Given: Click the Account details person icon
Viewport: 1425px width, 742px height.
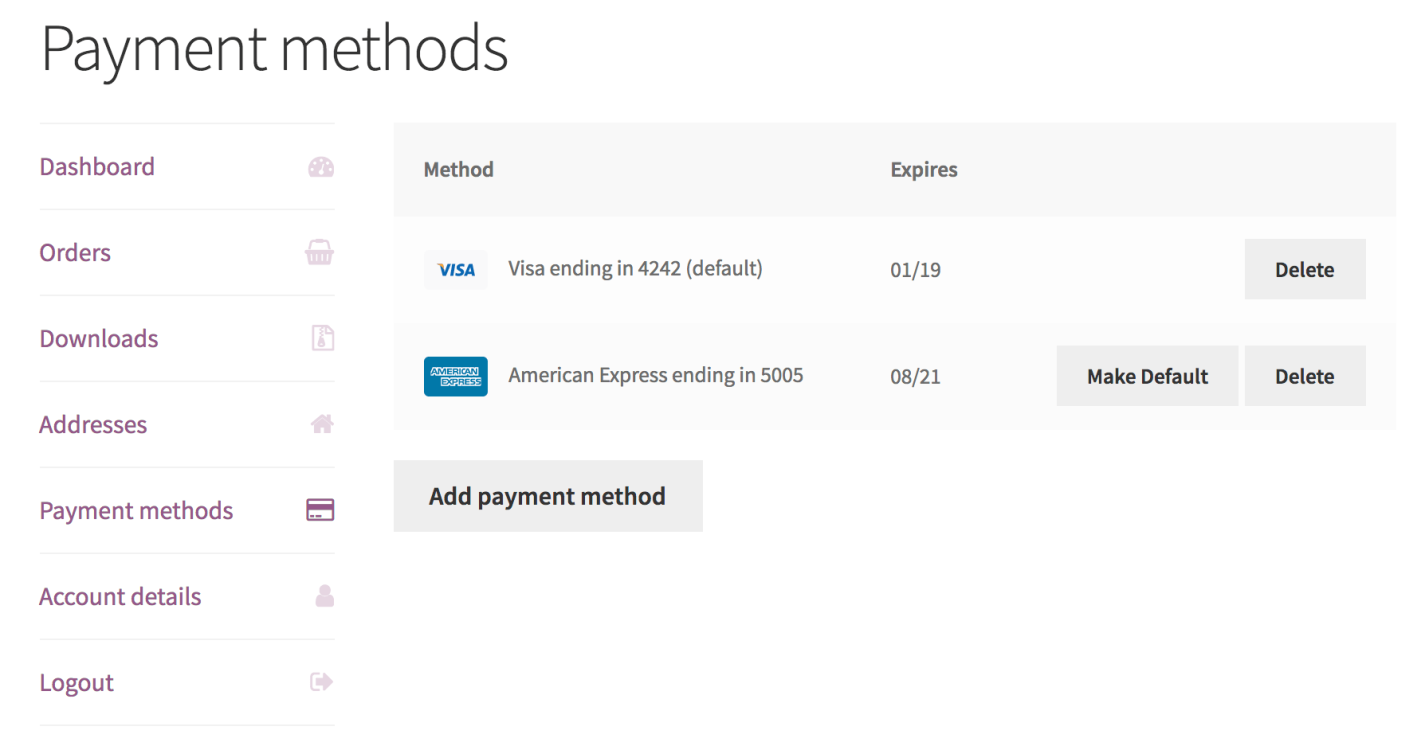Looking at the screenshot, I should 324,597.
